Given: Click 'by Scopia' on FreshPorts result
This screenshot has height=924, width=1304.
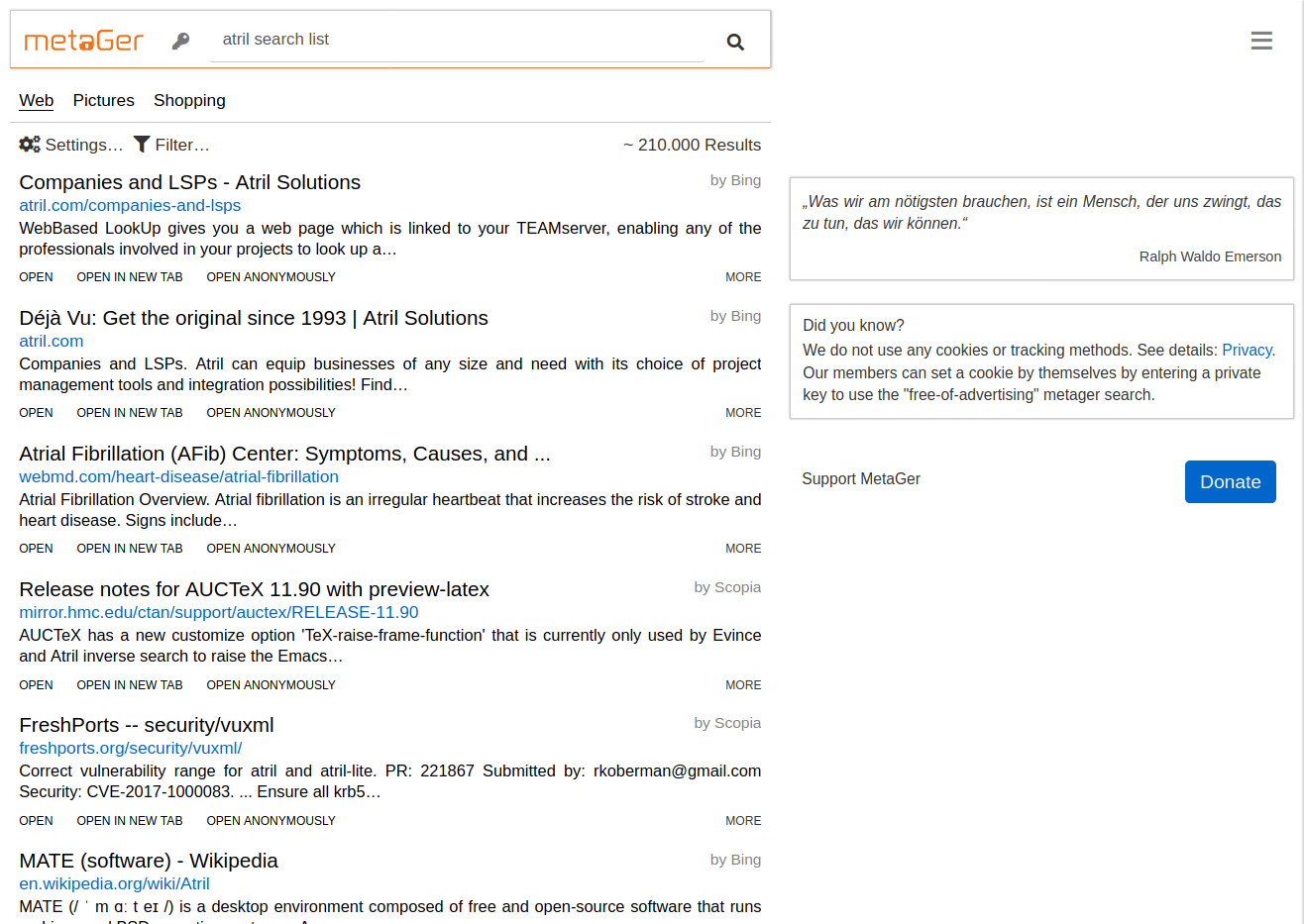Looking at the screenshot, I should pos(728,723).
